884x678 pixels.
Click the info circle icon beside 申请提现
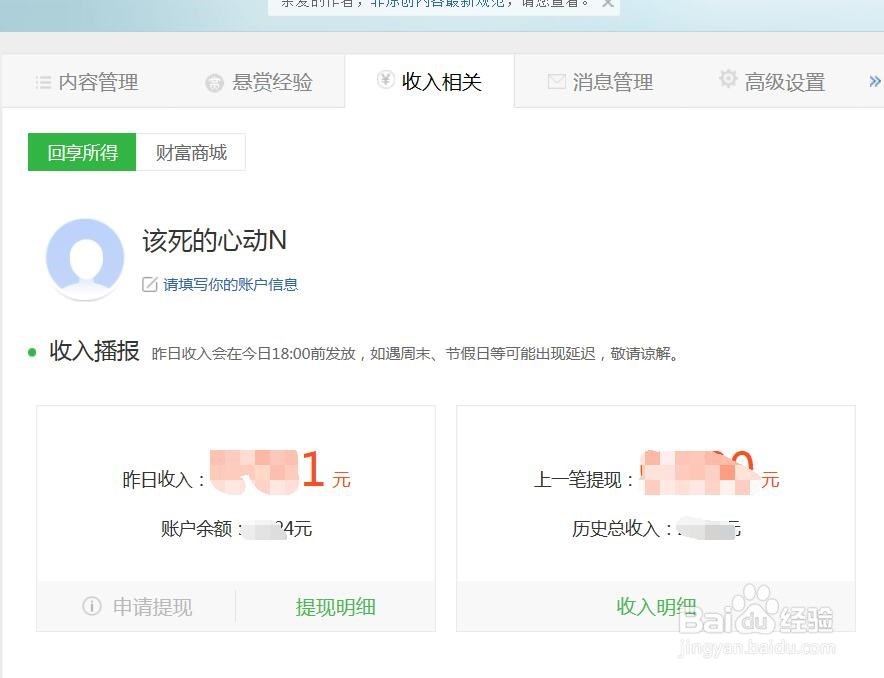click(x=92, y=605)
